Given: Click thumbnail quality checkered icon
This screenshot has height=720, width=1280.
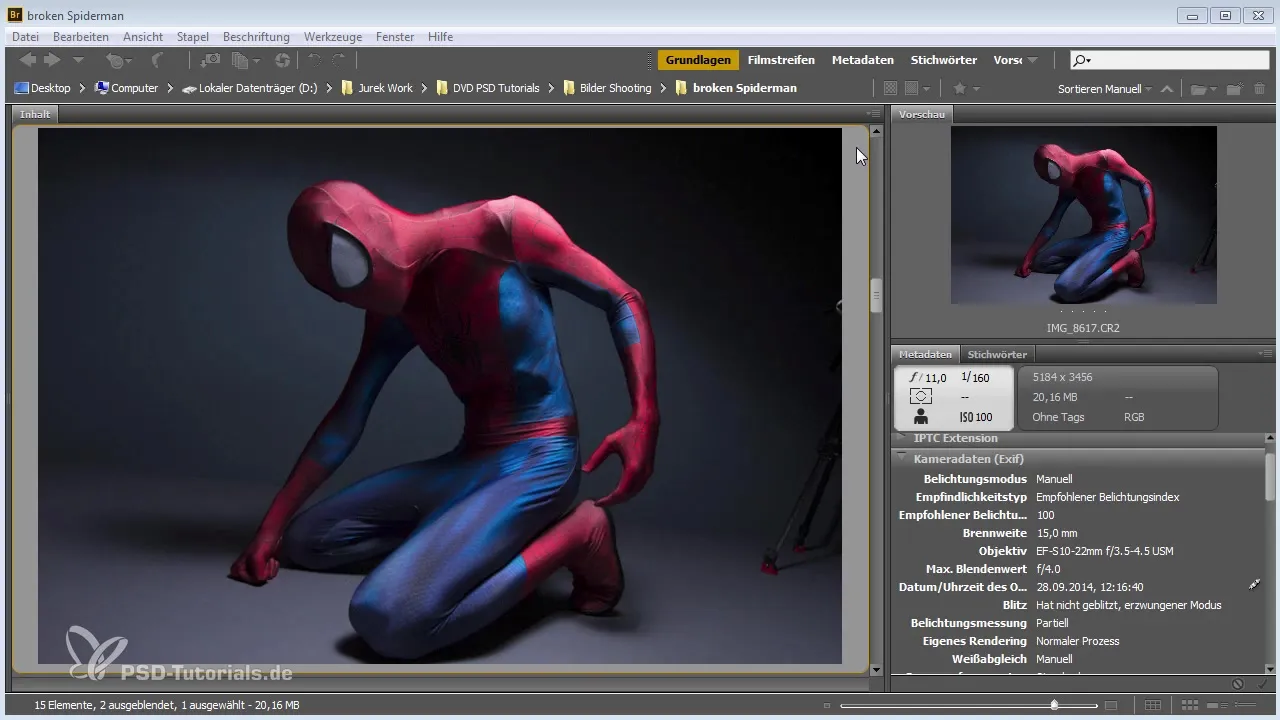Looking at the screenshot, I should [x=890, y=89].
